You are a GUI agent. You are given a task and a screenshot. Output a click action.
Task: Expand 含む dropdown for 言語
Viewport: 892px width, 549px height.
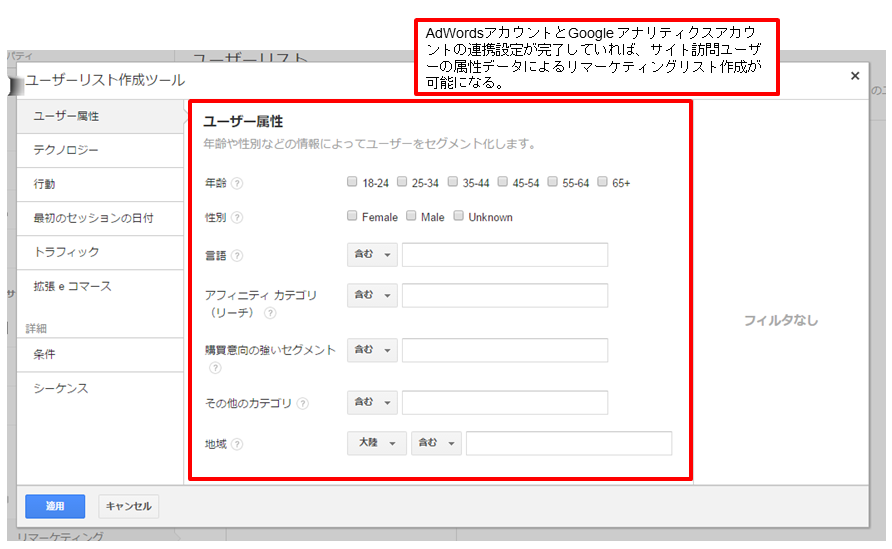pyautogui.click(x=372, y=255)
